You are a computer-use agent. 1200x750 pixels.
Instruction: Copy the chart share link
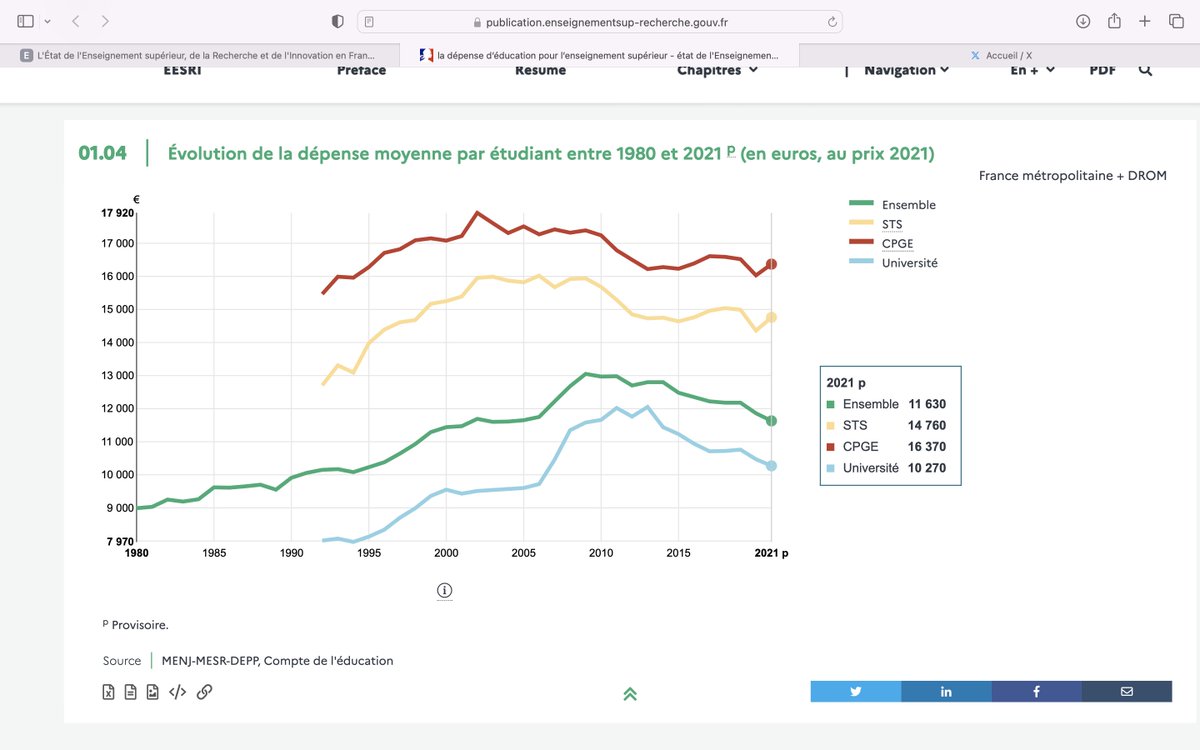[205, 691]
